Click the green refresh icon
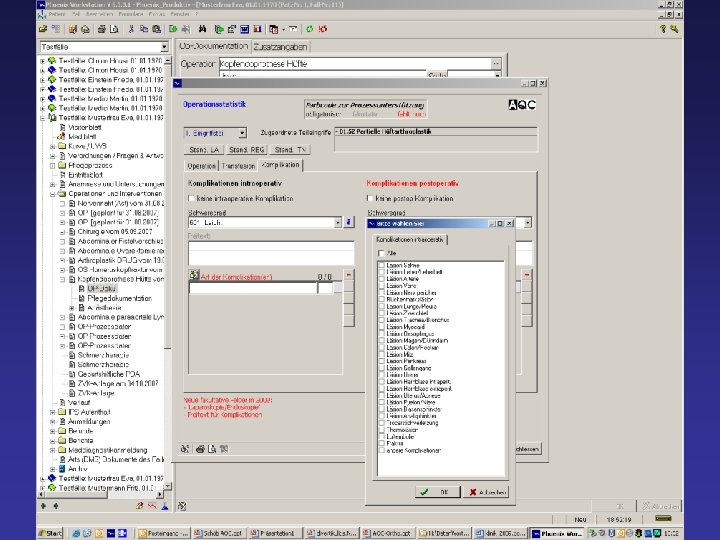The image size is (720, 540). [309, 29]
